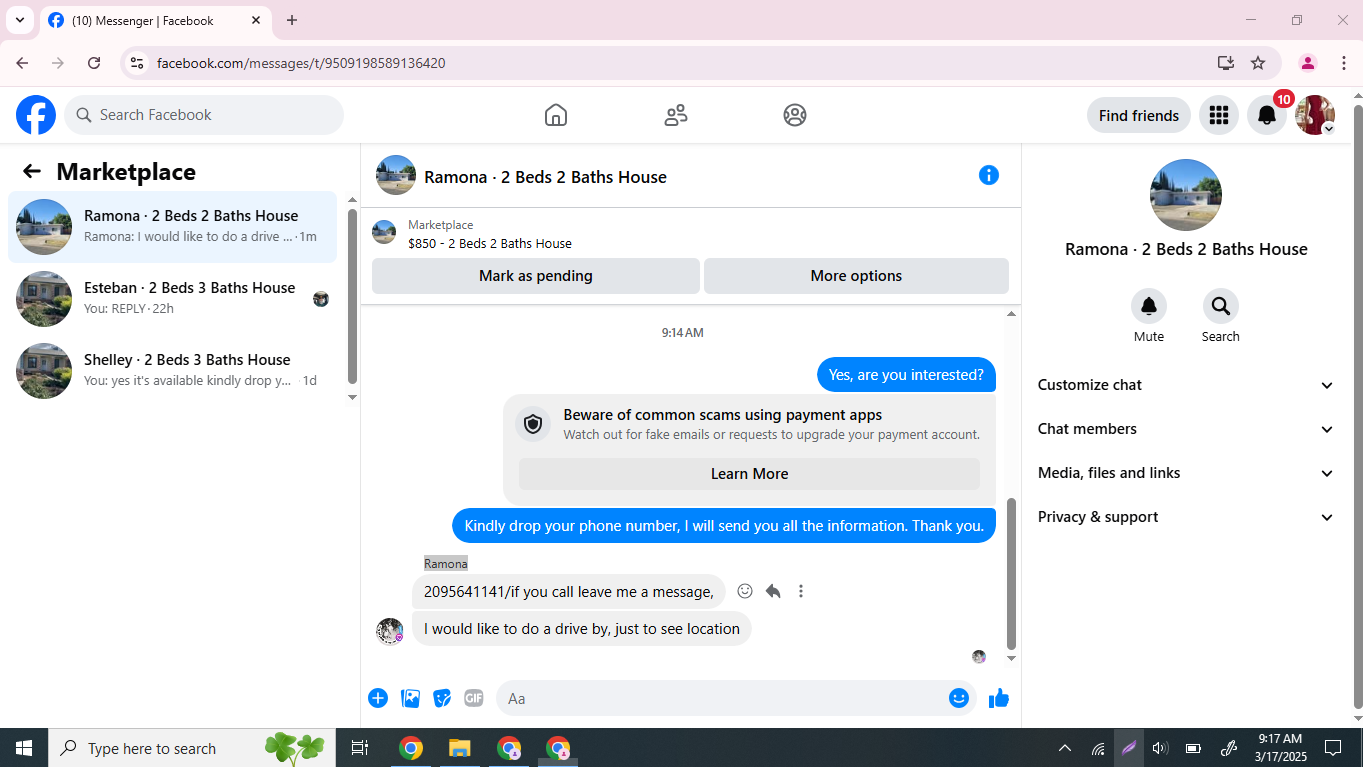The width and height of the screenshot is (1363, 767).
Task: Expand the Privacy & support section
Action: (1186, 517)
